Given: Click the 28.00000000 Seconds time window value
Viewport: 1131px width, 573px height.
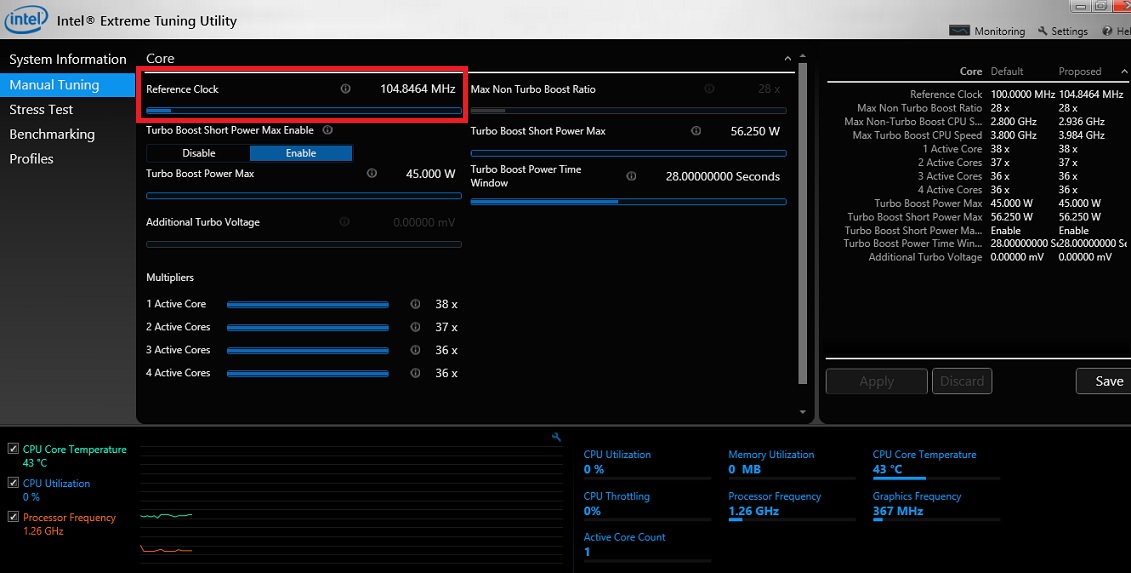Looking at the screenshot, I should coord(723,177).
